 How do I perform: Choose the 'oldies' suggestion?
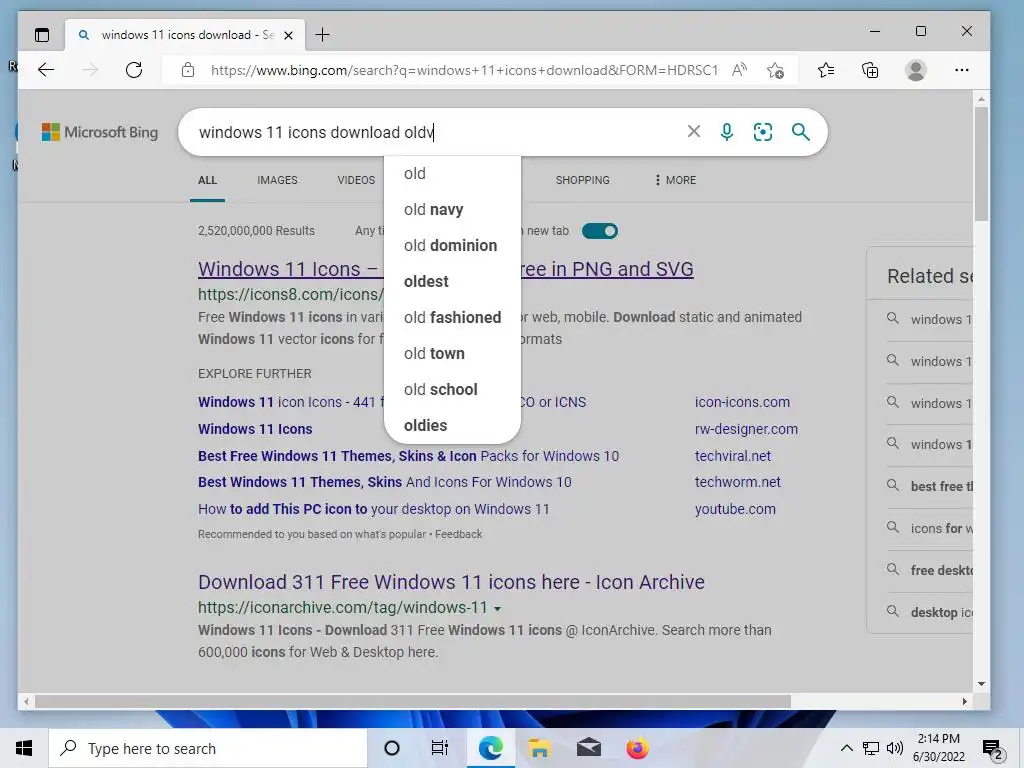click(452, 425)
